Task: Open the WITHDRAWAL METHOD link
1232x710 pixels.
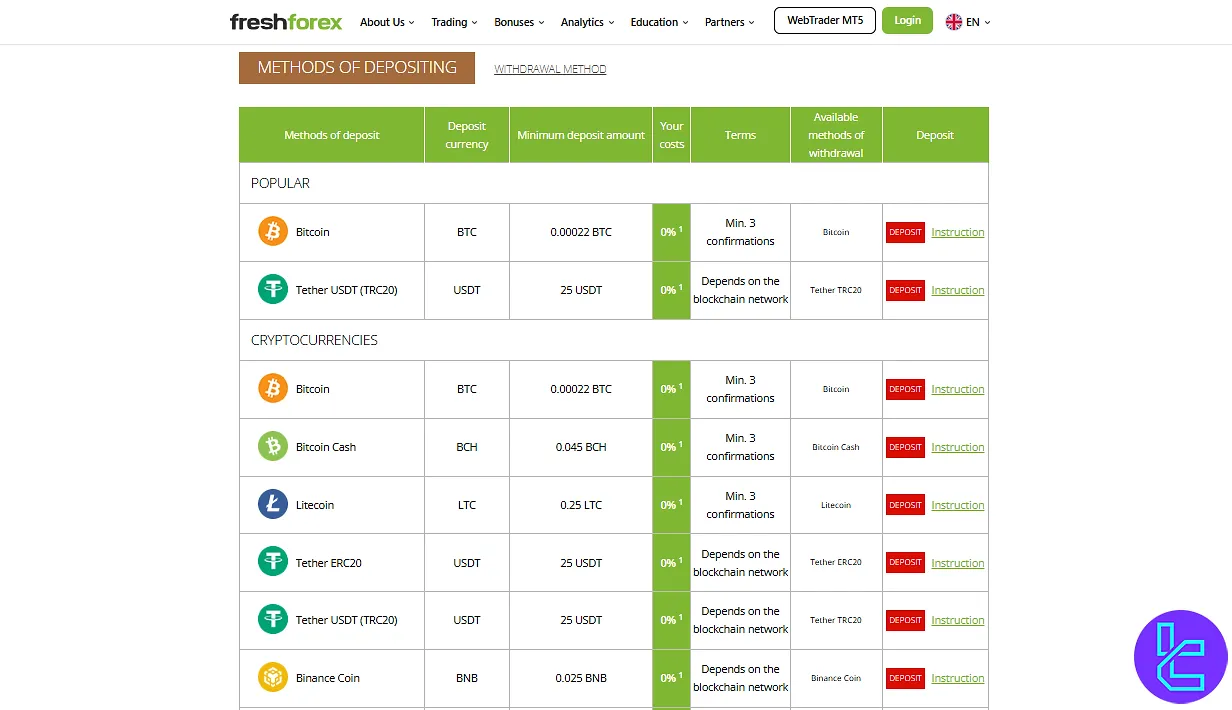Action: click(549, 68)
